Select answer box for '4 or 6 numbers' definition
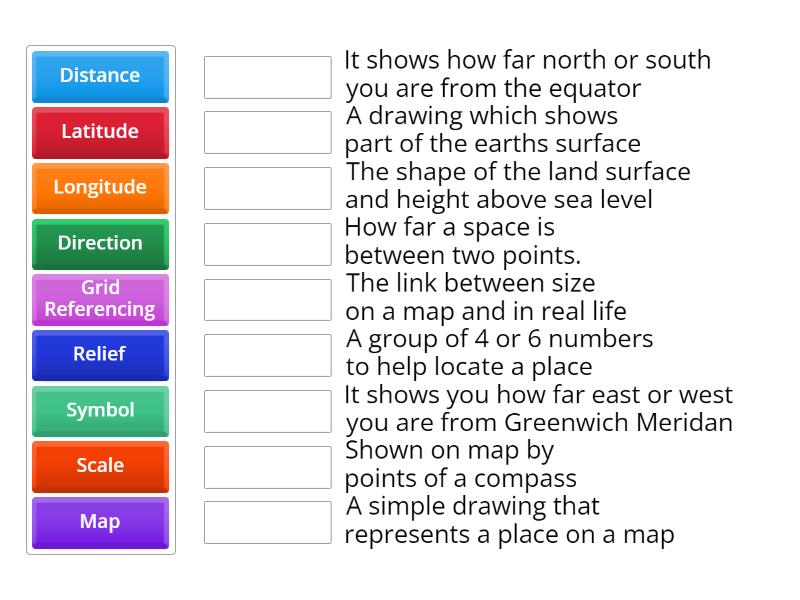Image resolution: width=800 pixels, height=600 pixels. (267, 355)
